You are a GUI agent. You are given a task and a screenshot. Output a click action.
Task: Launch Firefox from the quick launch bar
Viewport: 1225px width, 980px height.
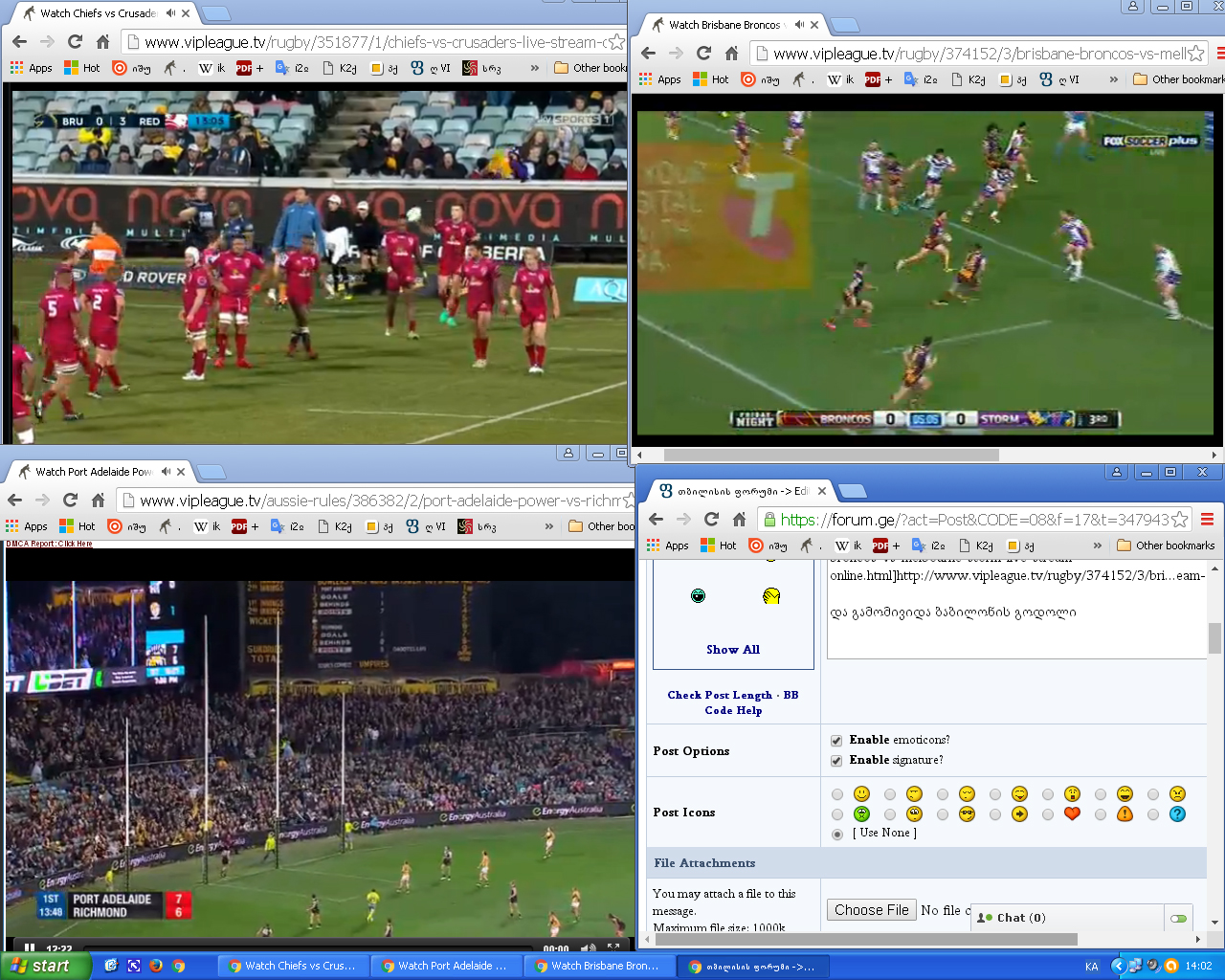point(156,966)
